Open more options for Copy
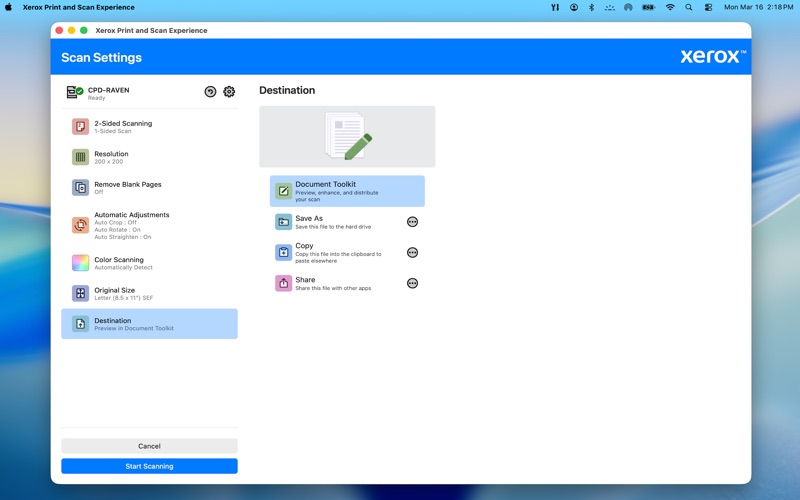800x500 pixels. tap(412, 253)
